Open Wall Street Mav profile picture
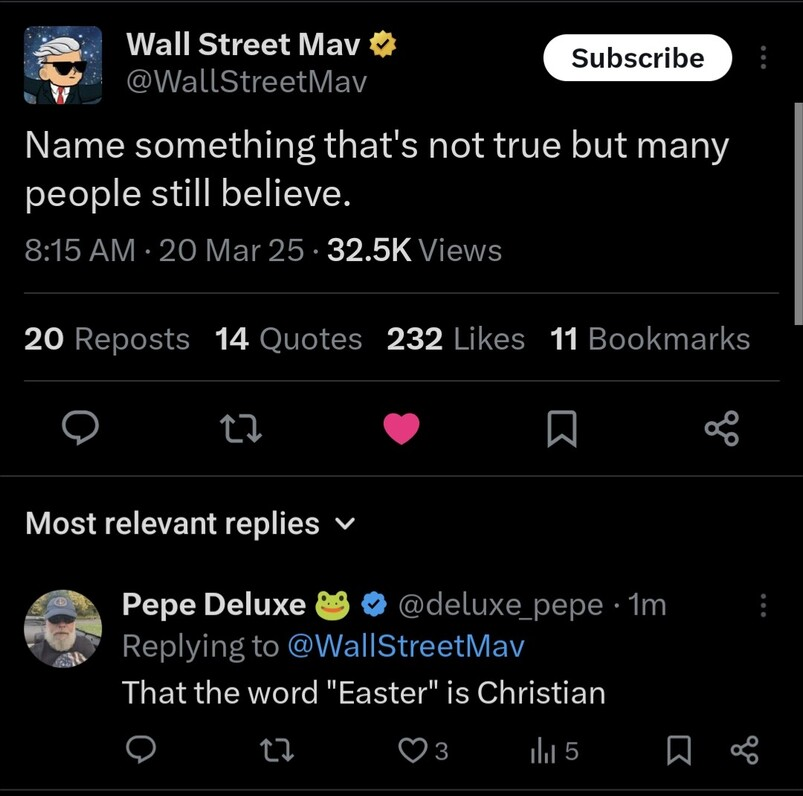 pyautogui.click(x=62, y=66)
